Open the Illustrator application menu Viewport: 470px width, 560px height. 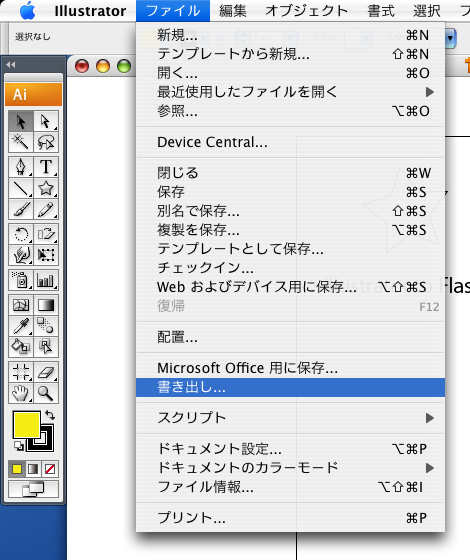coord(90,11)
